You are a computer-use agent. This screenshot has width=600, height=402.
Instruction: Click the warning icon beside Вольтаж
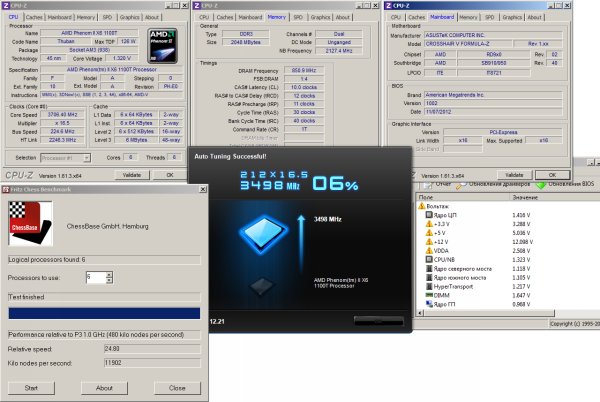tap(421, 206)
